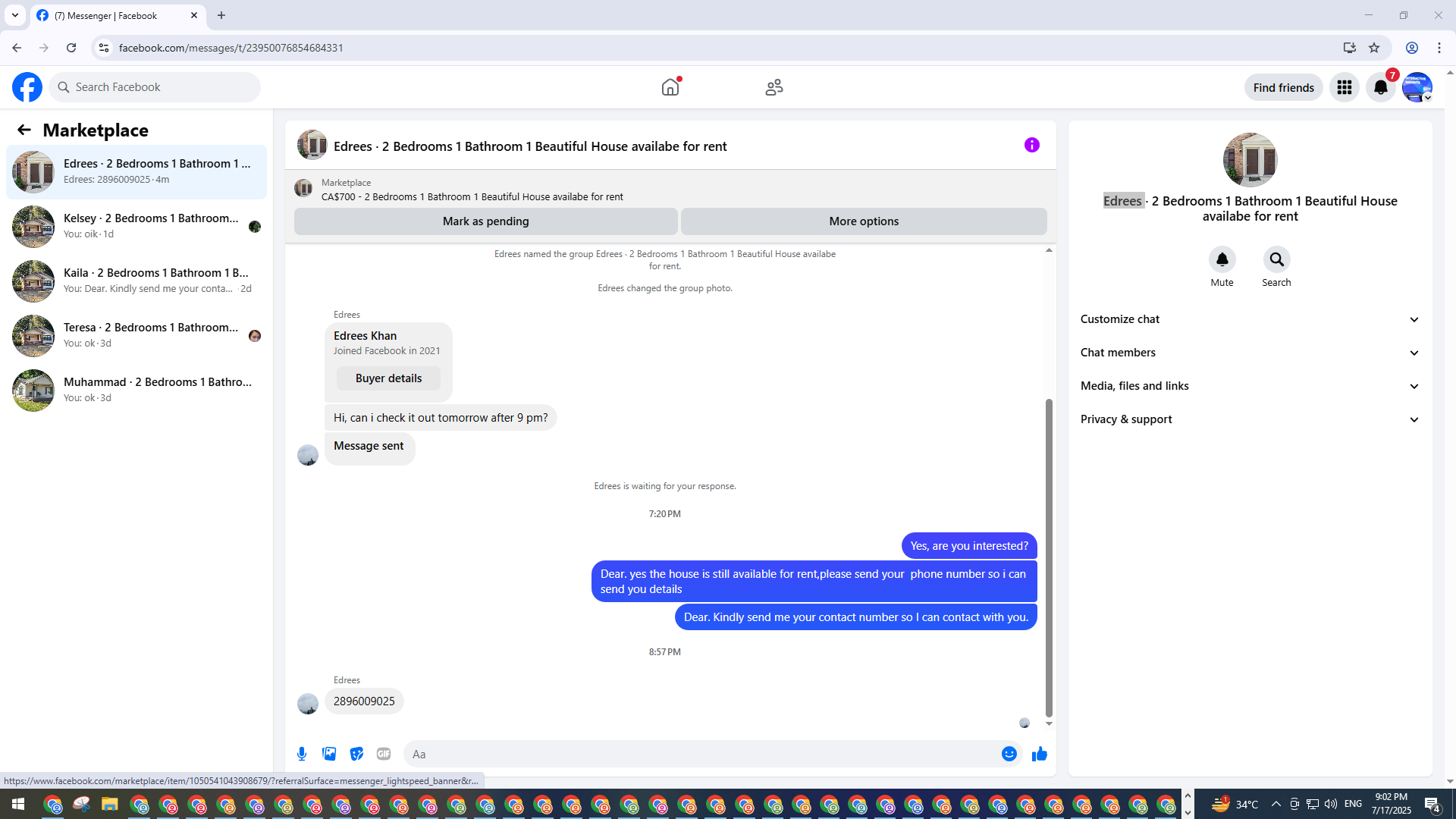Open the Friends icon in top navigation
Image resolution: width=1456 pixels, height=819 pixels.
coord(774,87)
